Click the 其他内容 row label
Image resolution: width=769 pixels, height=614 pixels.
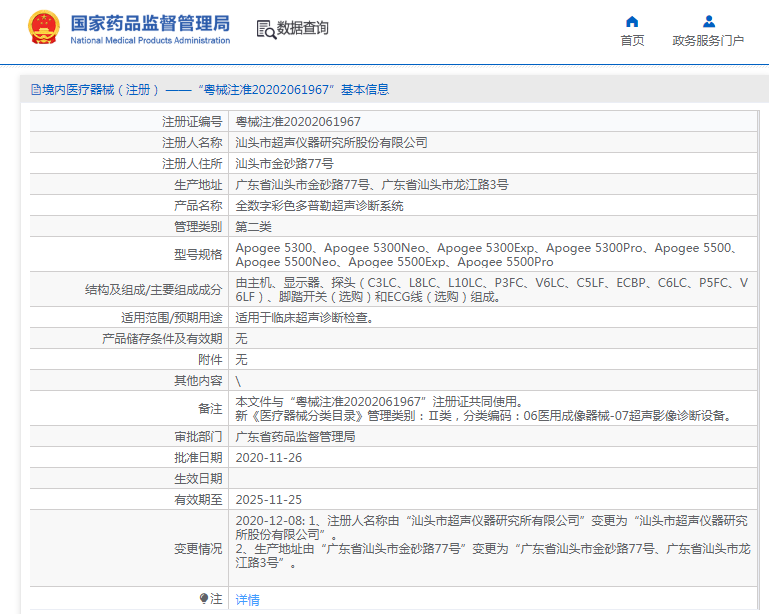[198, 381]
